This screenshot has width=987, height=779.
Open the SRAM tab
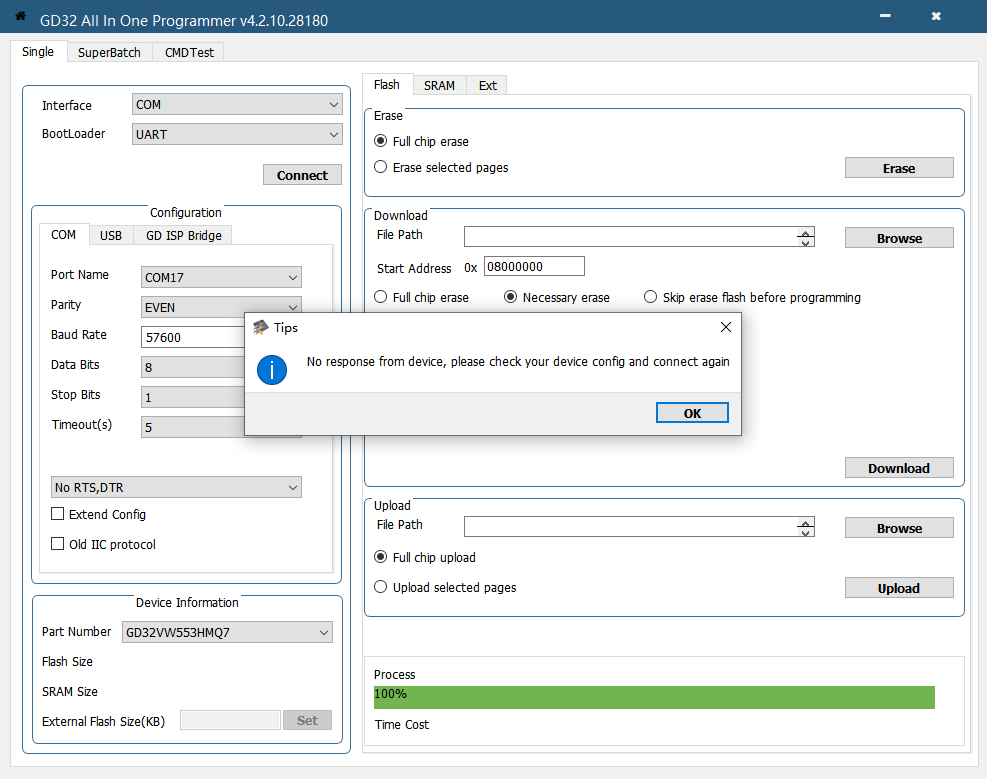click(x=439, y=85)
